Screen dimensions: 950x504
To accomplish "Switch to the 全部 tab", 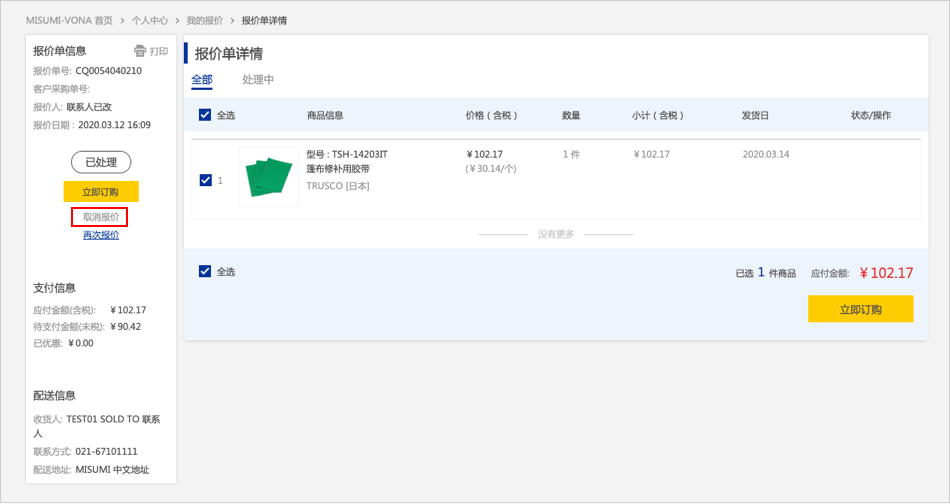I will [x=201, y=80].
